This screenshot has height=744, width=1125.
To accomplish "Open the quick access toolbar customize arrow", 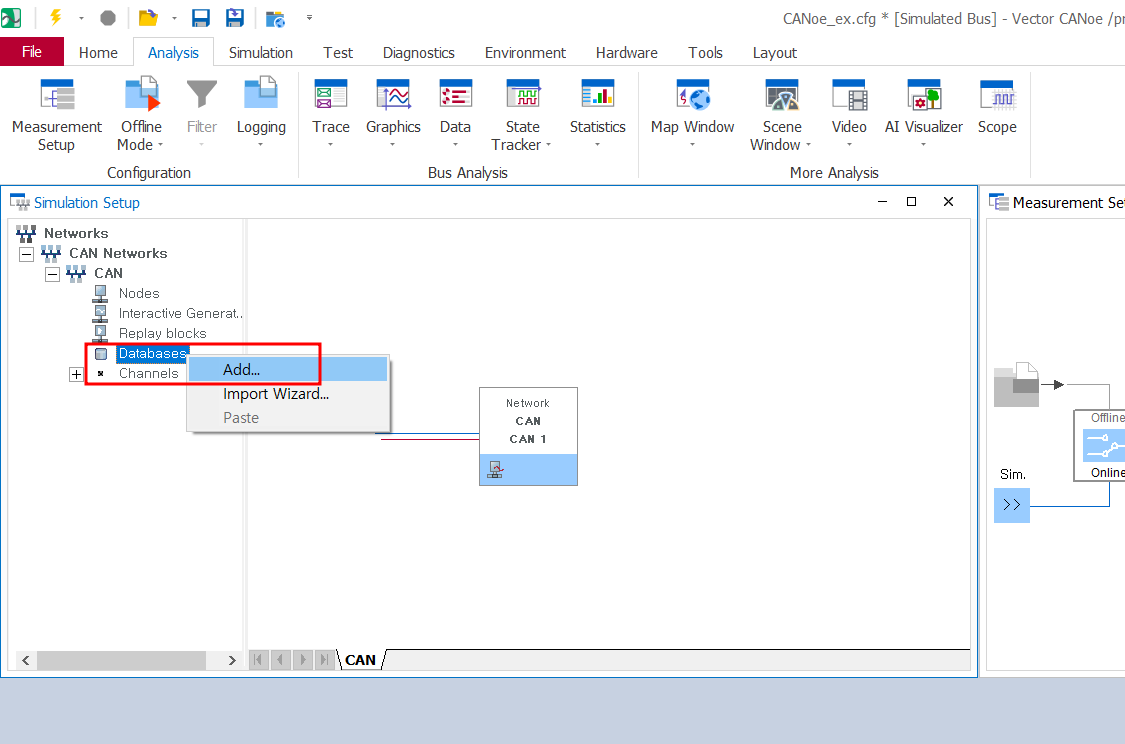I will tap(309, 17).
